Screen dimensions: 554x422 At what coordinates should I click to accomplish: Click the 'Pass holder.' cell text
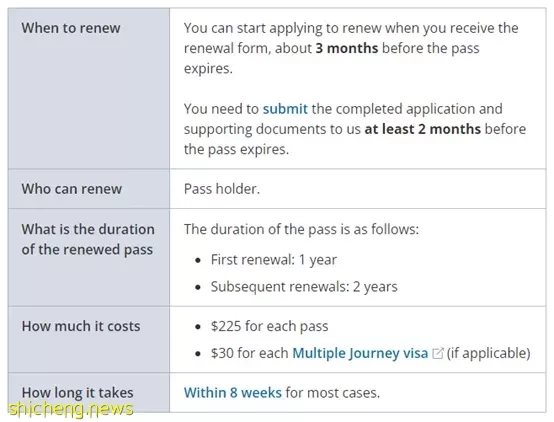pyautogui.click(x=222, y=189)
